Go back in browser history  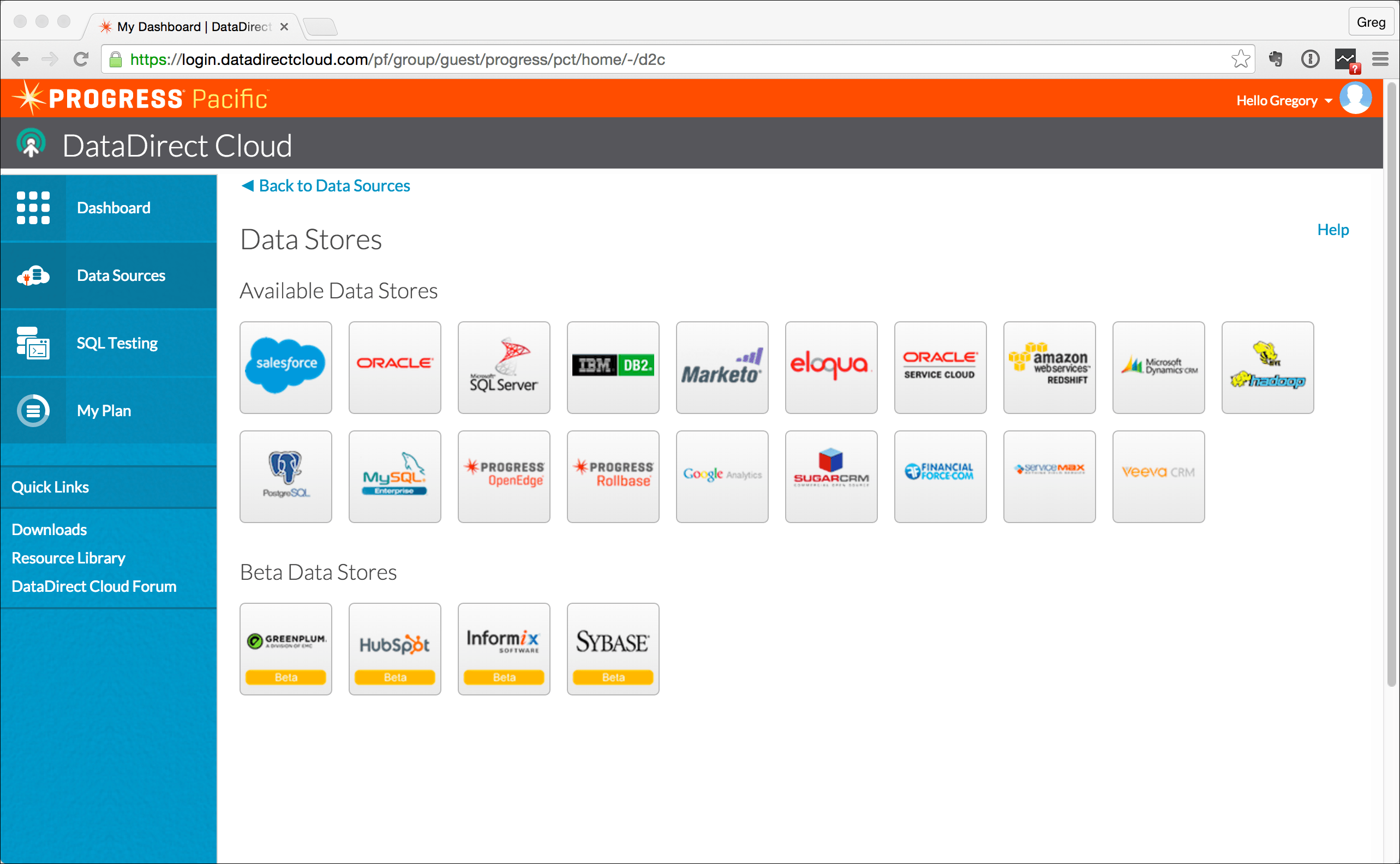coord(20,59)
